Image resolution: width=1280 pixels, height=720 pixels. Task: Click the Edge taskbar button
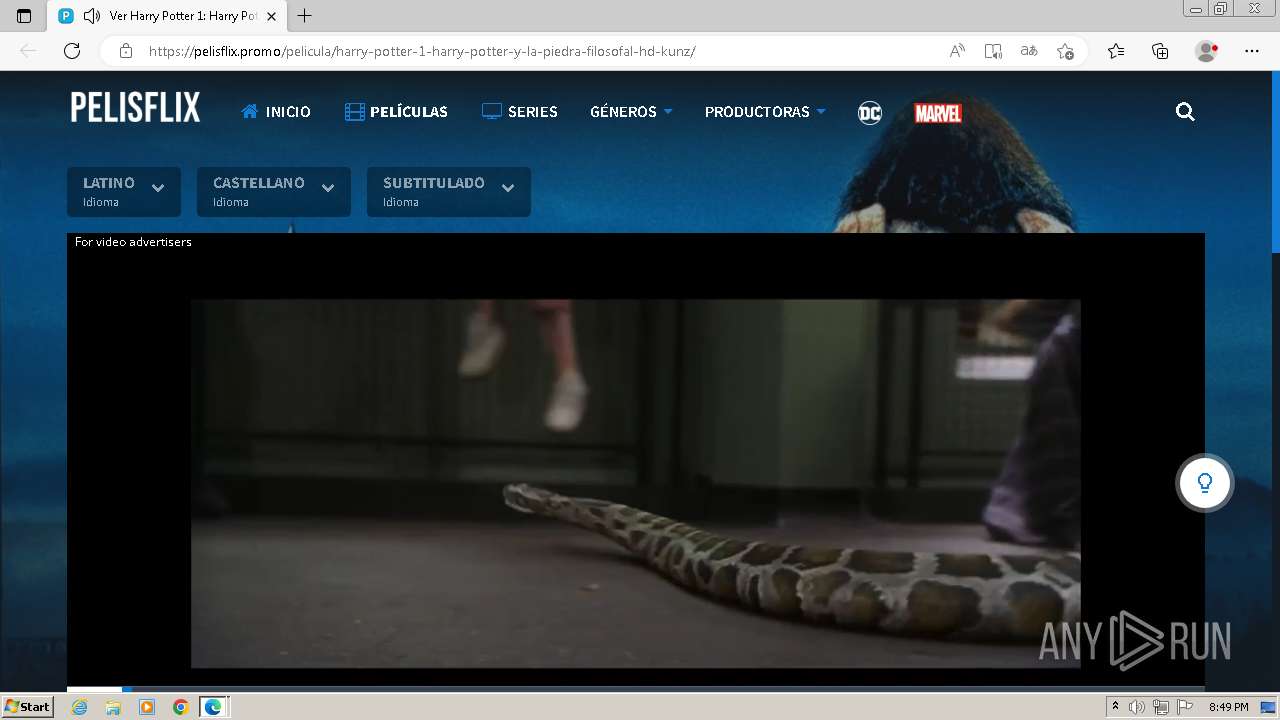(x=214, y=707)
